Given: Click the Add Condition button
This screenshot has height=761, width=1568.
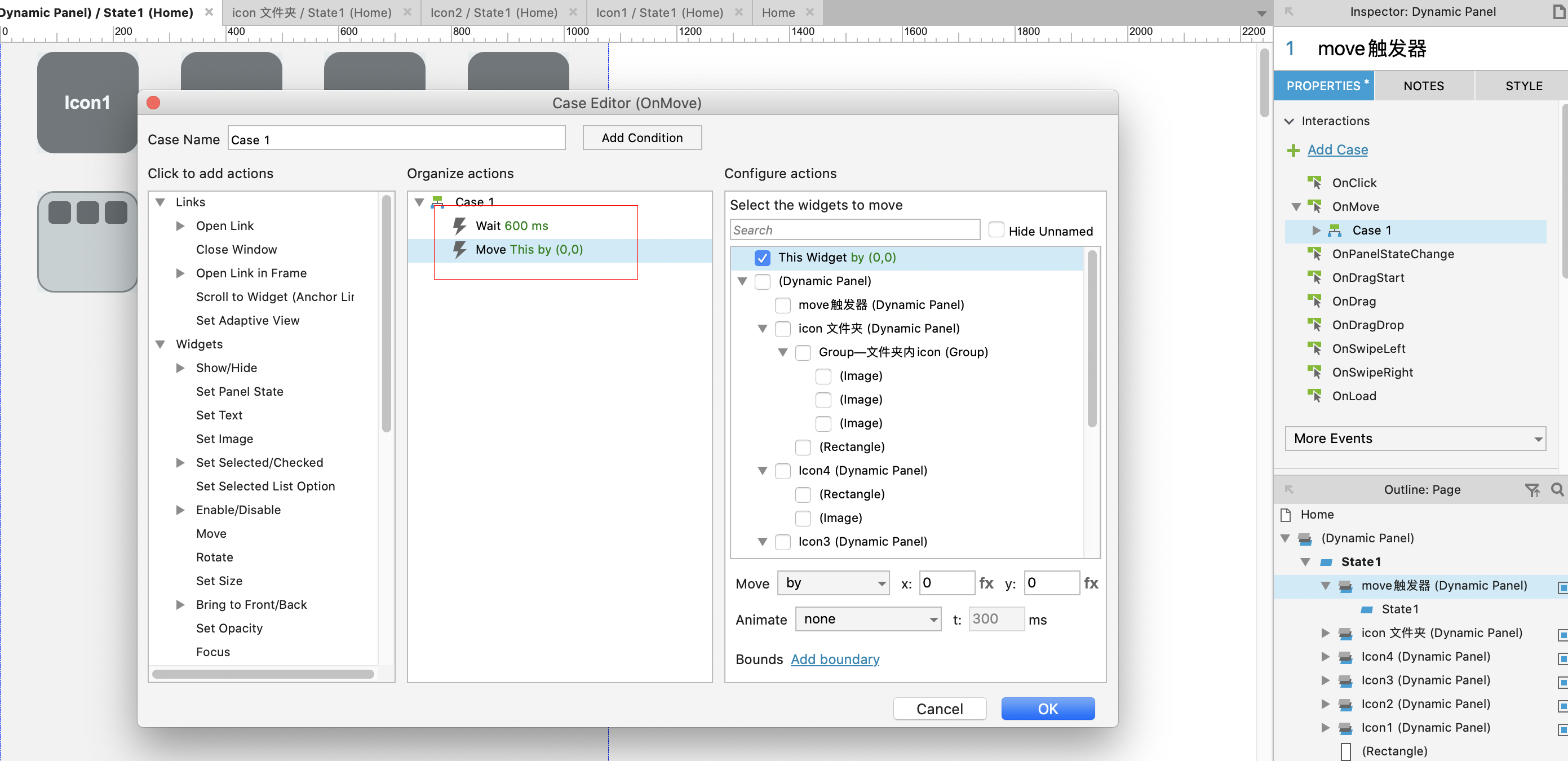Looking at the screenshot, I should tap(641, 138).
